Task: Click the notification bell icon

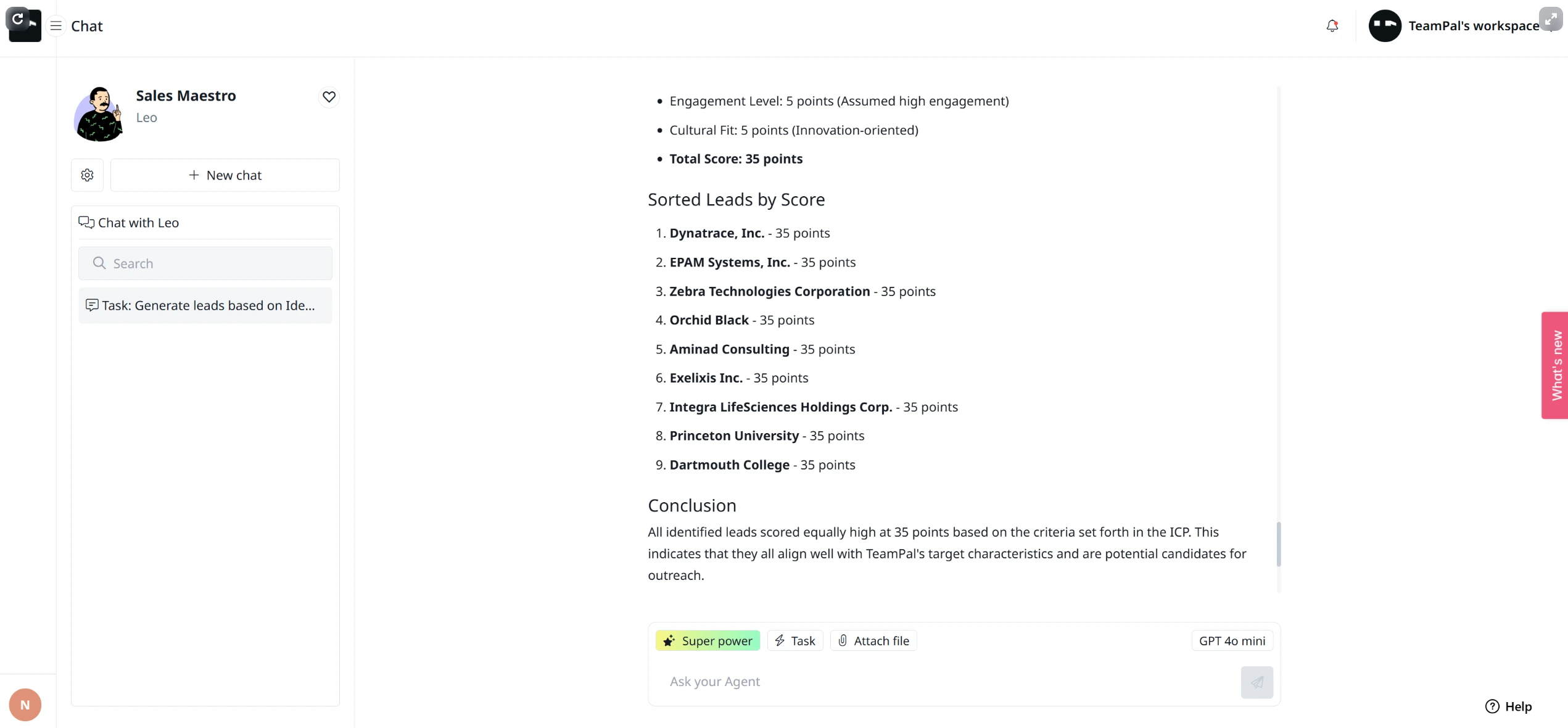Action: [1332, 26]
